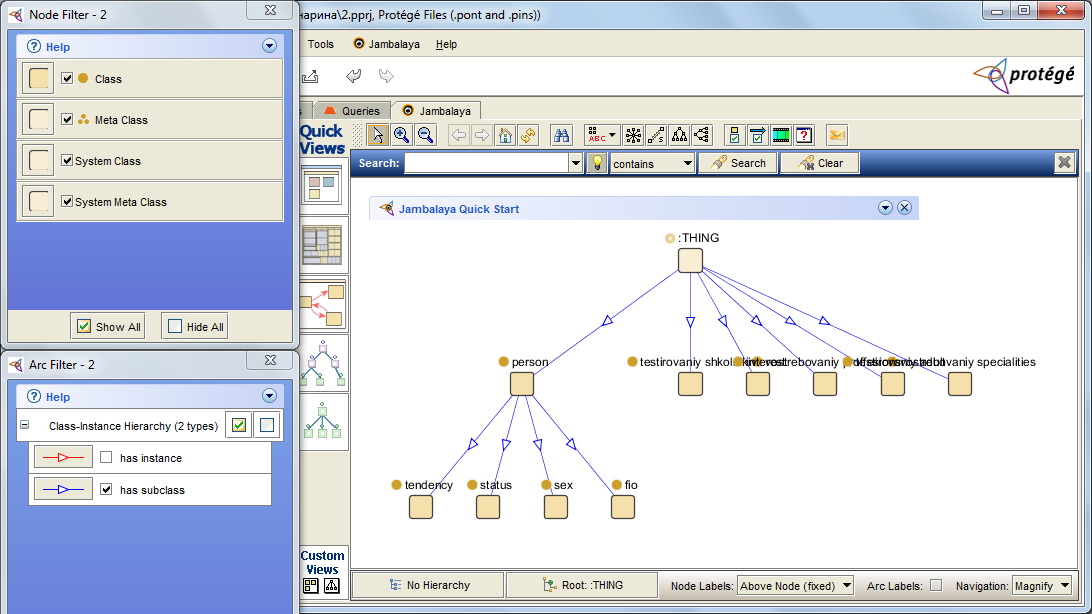Screen dimensions: 1092x614
Task: Open the Tools menu
Action: coord(320,44)
